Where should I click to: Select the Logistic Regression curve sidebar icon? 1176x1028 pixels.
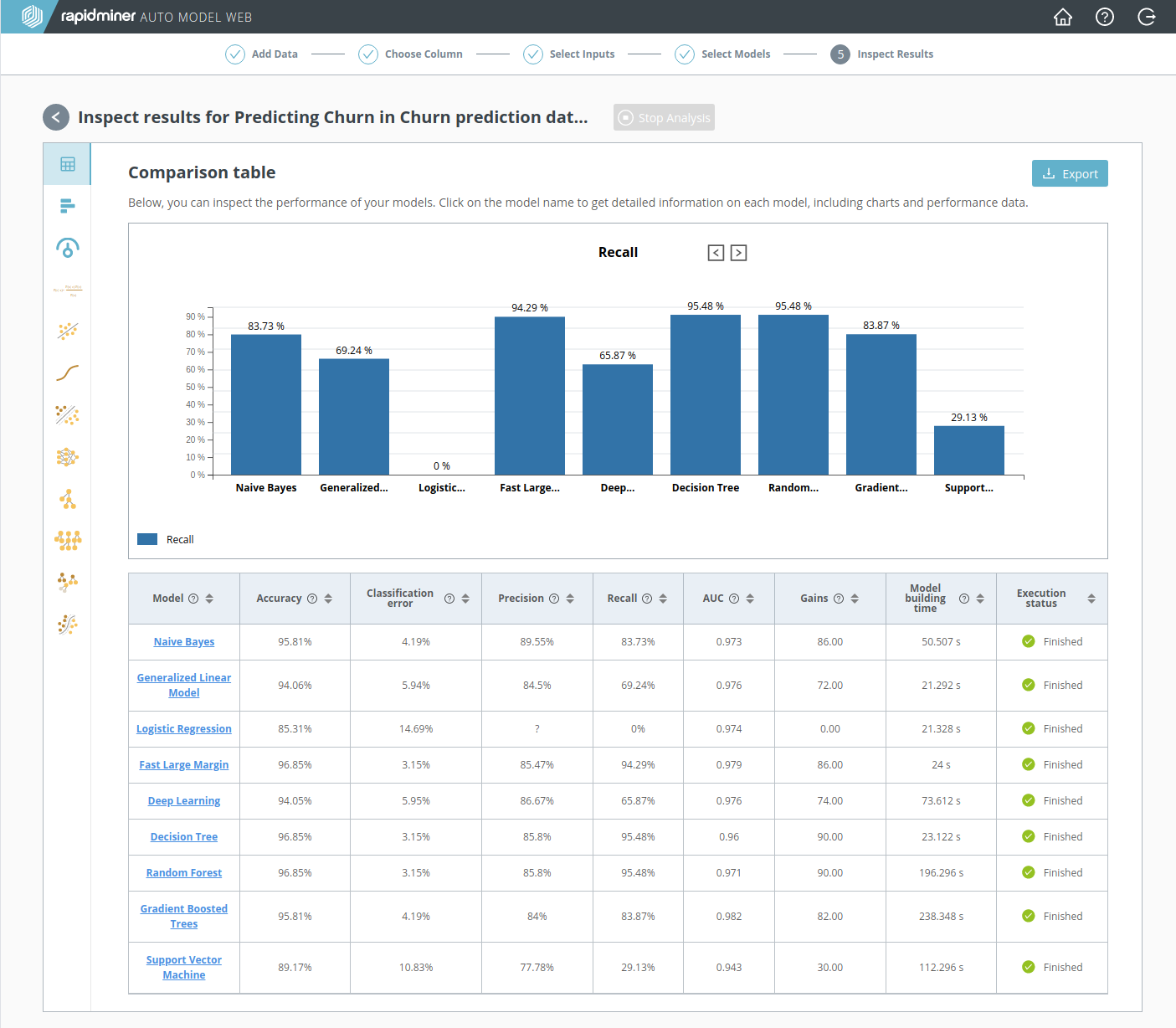(68, 373)
